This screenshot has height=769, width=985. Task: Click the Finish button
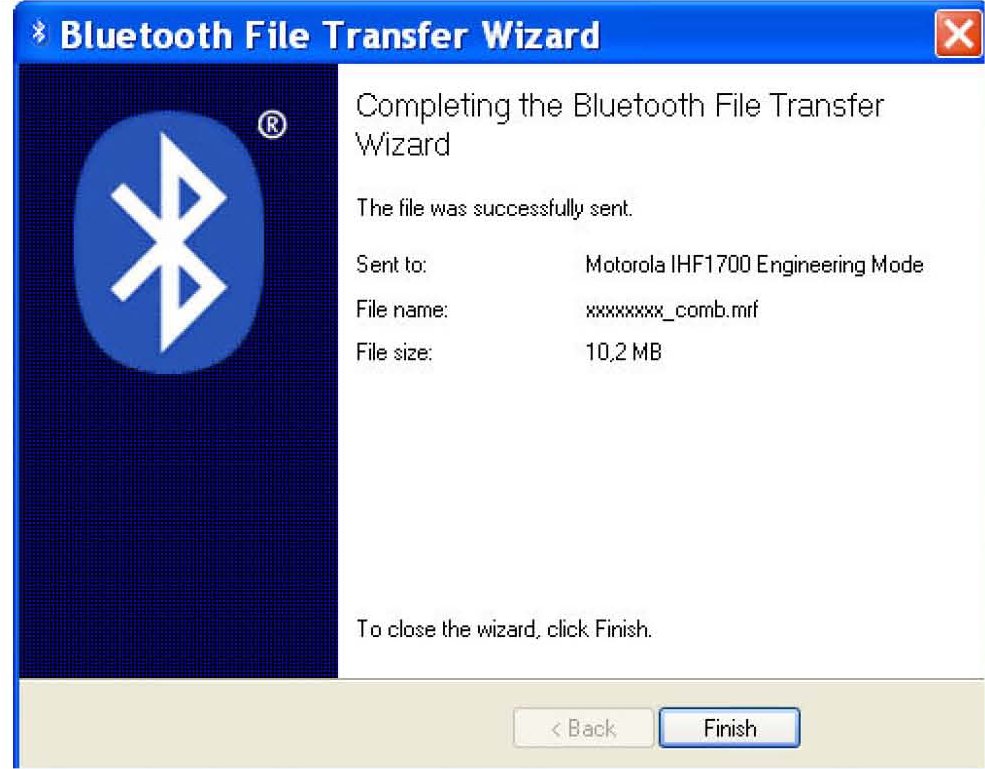tap(729, 728)
